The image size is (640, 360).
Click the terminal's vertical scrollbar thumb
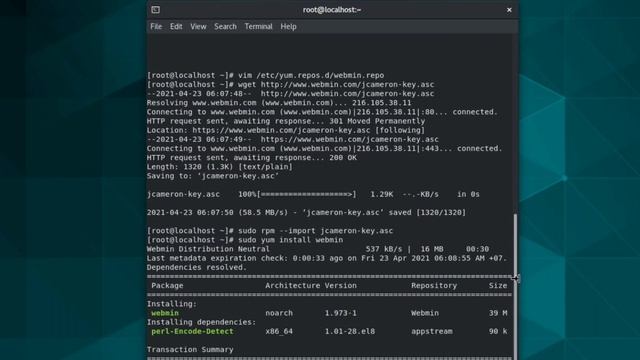(x=516, y=286)
